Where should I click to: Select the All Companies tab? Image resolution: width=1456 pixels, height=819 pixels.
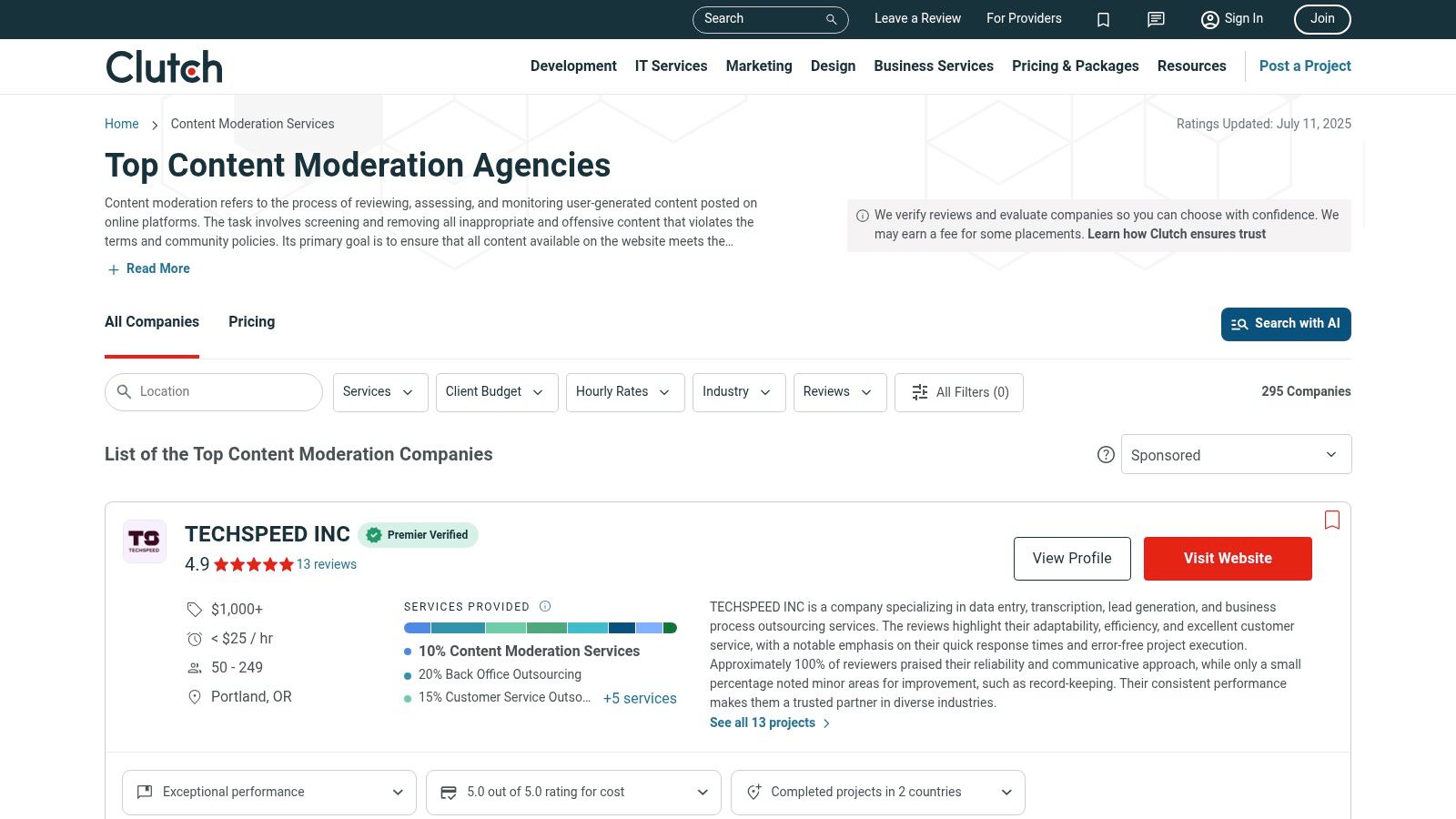(x=152, y=322)
